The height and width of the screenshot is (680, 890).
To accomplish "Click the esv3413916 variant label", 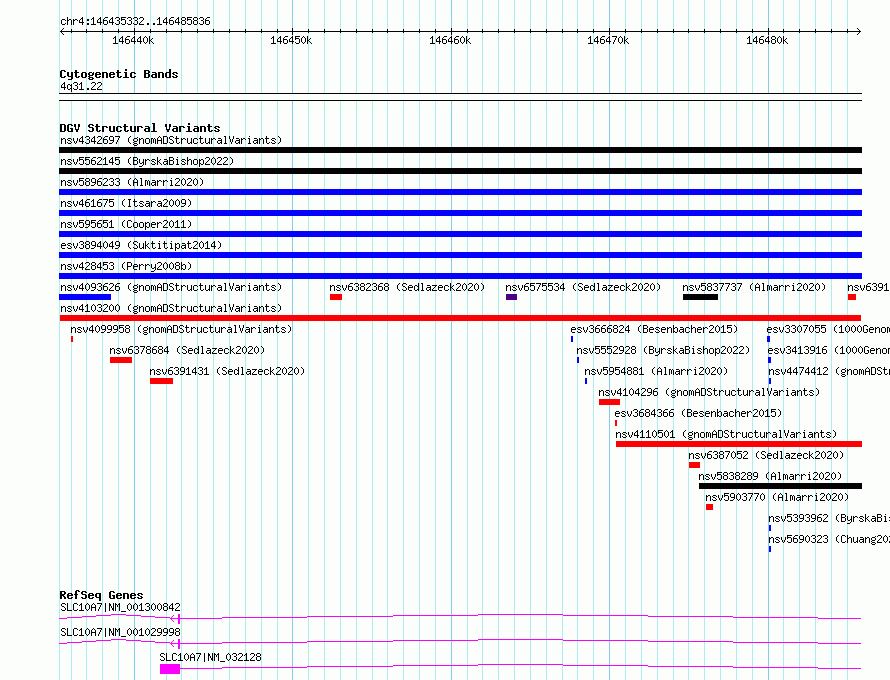I will (829, 350).
